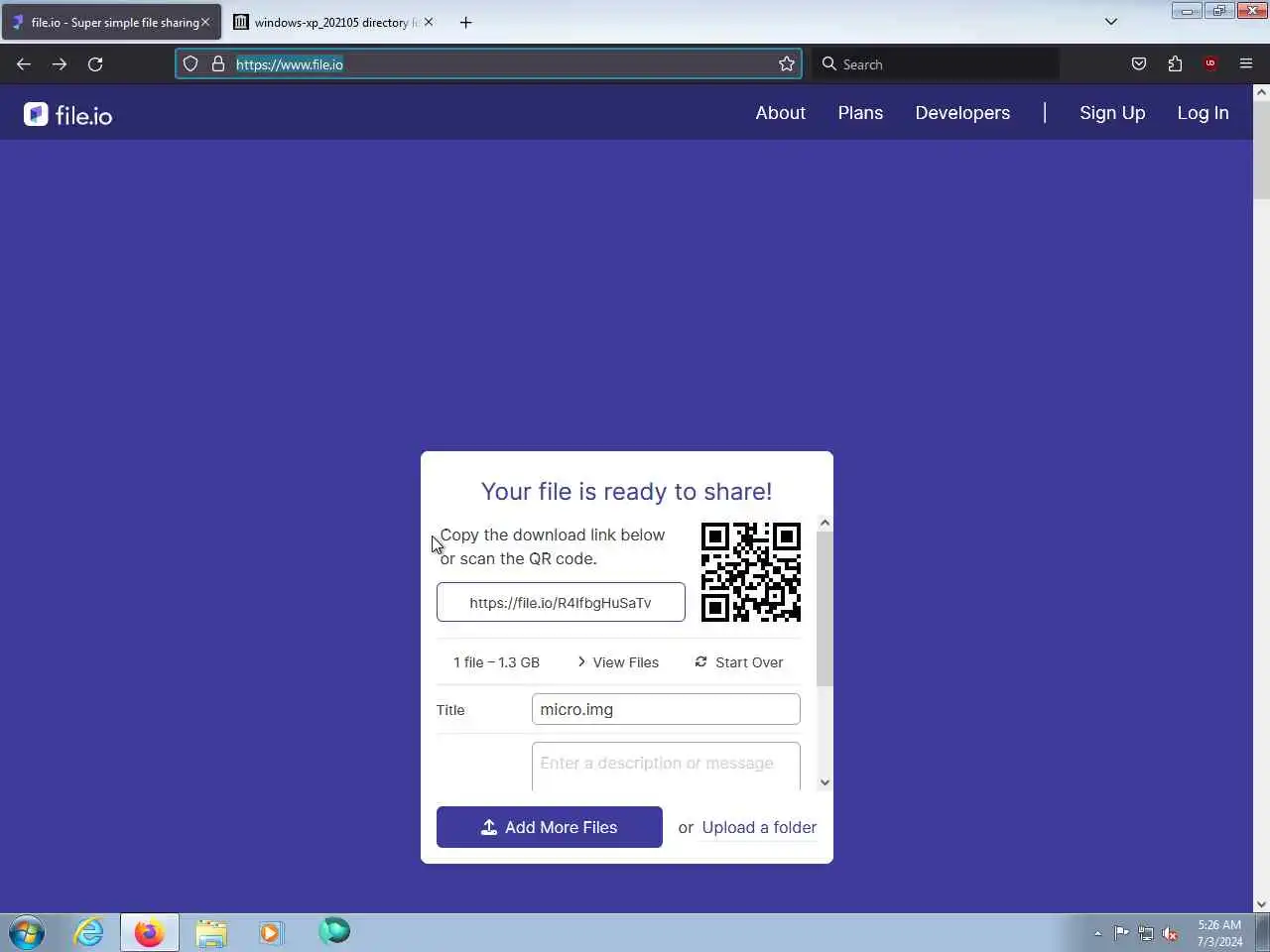This screenshot has height=952, width=1270.
Task: Click the share panel scrollbar thumb
Action: [825, 608]
